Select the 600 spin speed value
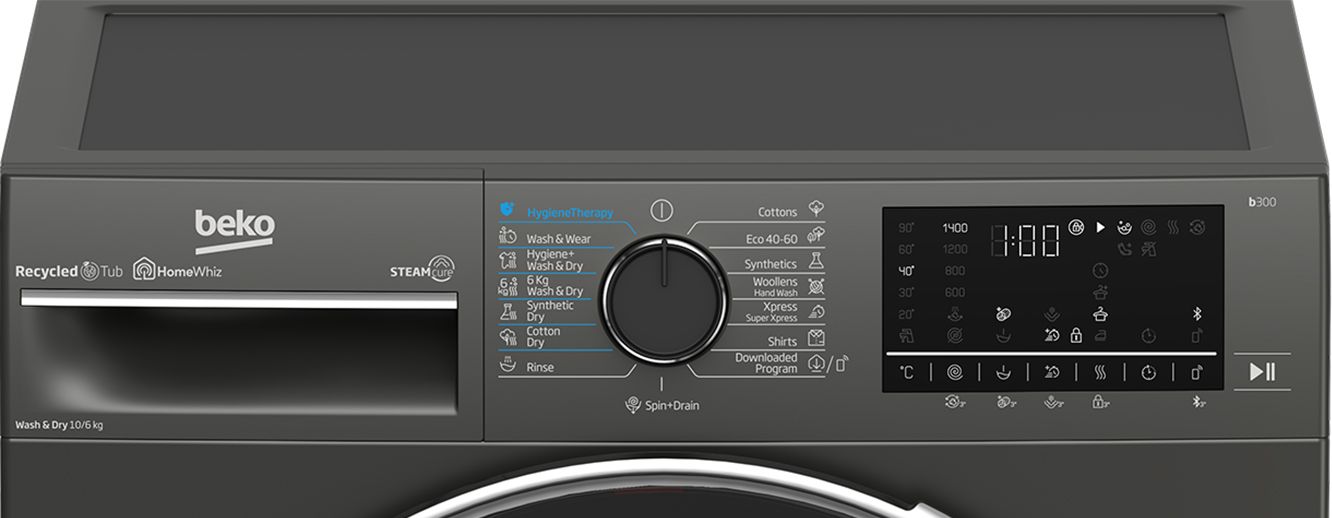The height and width of the screenshot is (518, 1332). (955, 292)
